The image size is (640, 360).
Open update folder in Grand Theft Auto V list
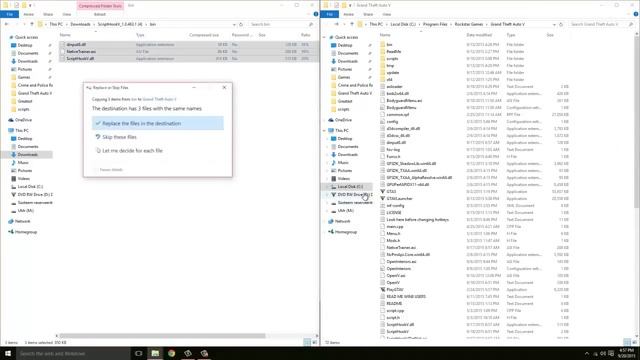point(393,73)
